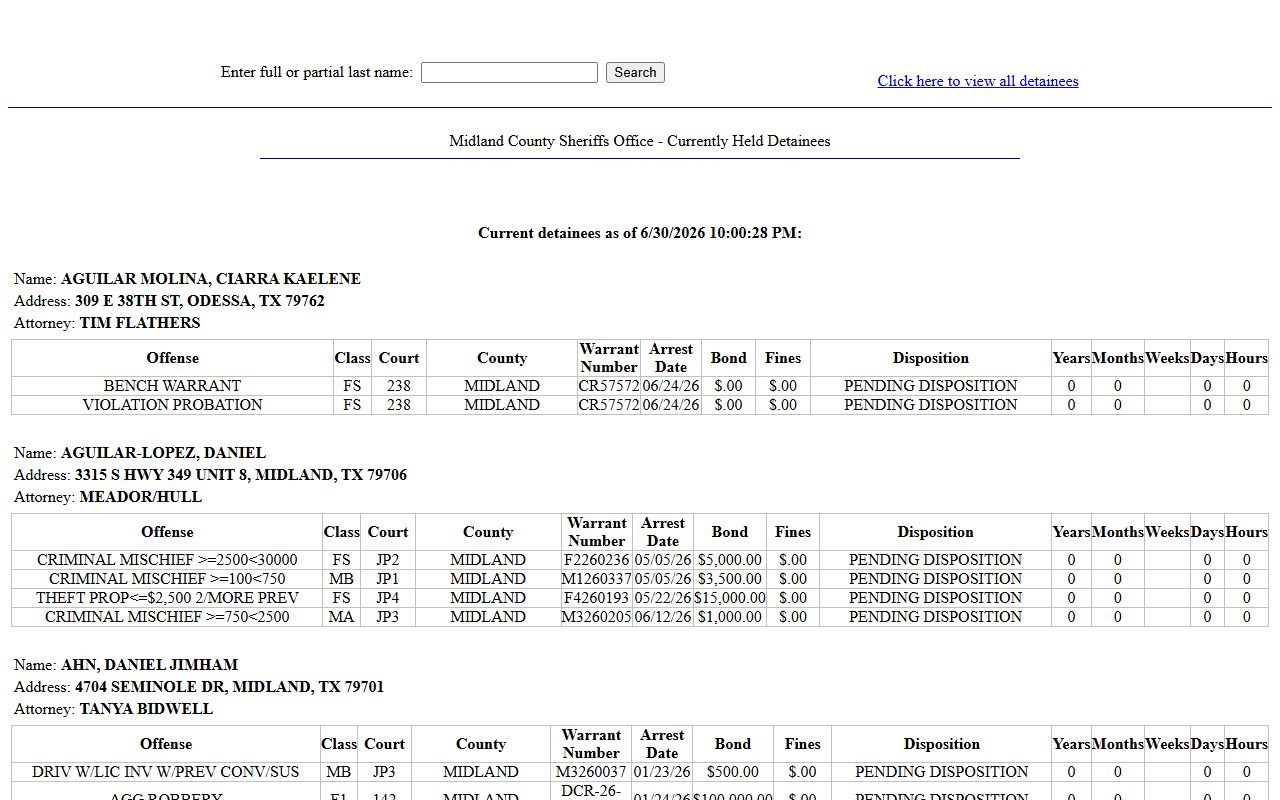Select attorney name MEADOR/HULL
The image size is (1280, 800).
tap(141, 497)
